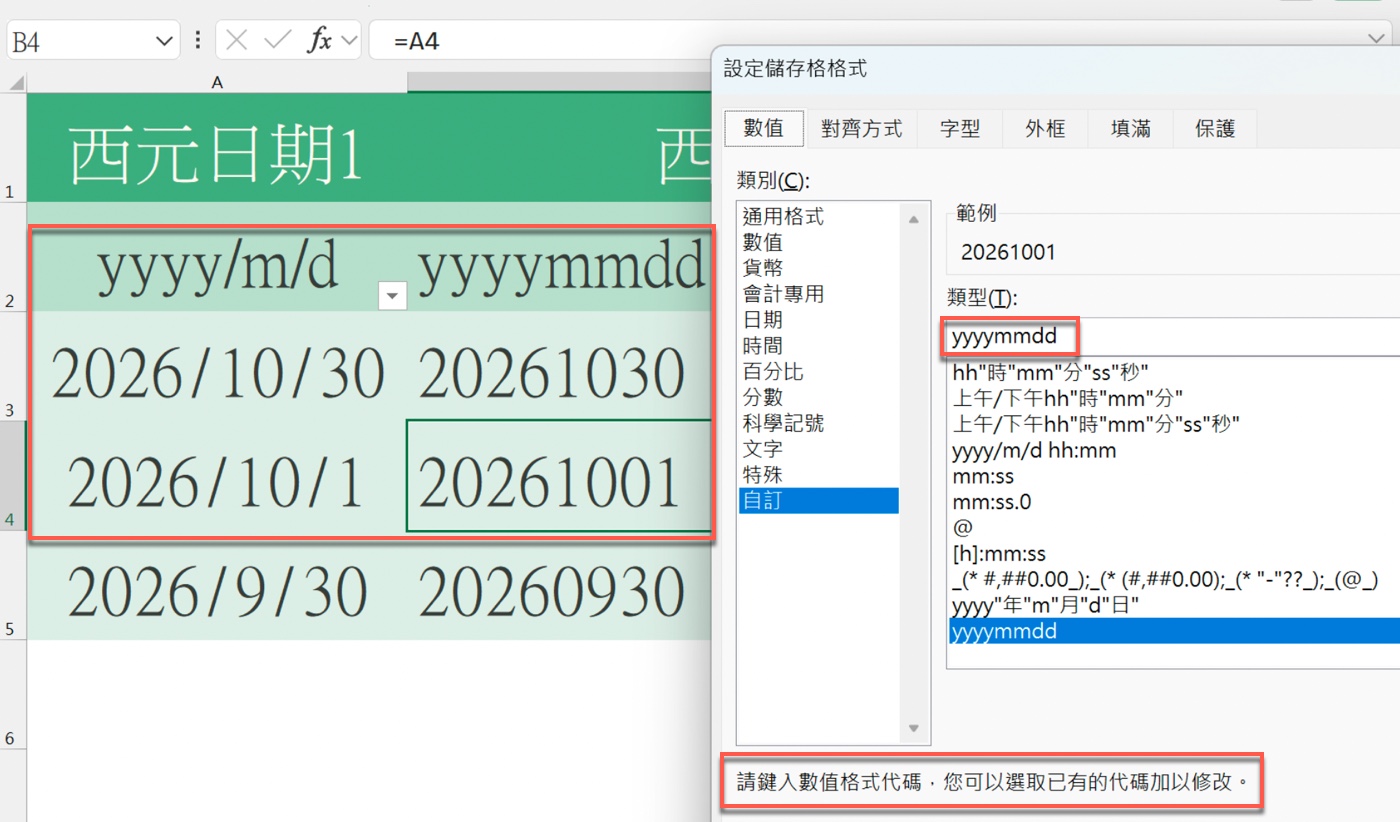
Task: Select row 5 header
Action: [13, 585]
